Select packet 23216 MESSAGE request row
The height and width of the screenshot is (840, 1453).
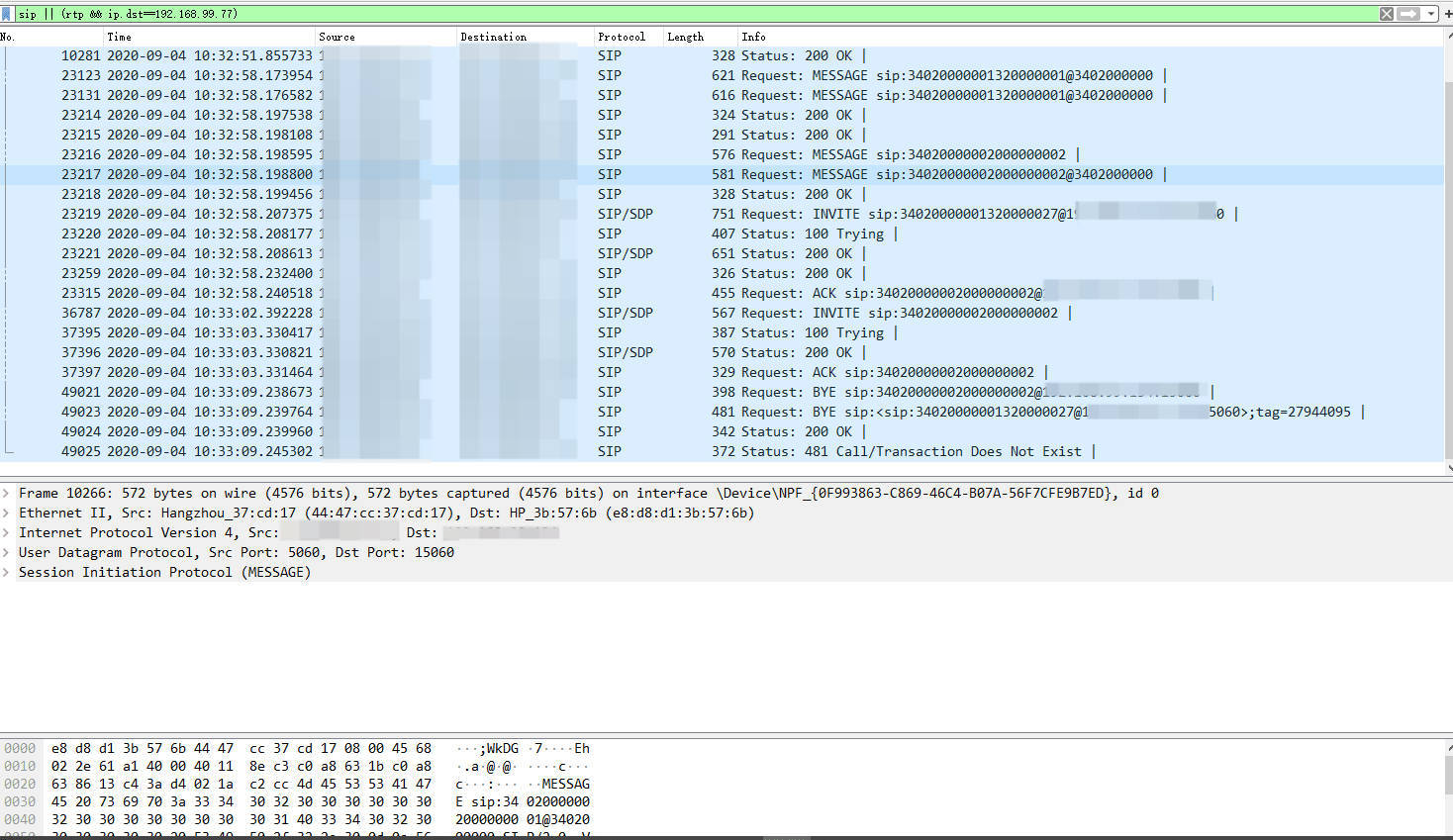[x=722, y=154]
